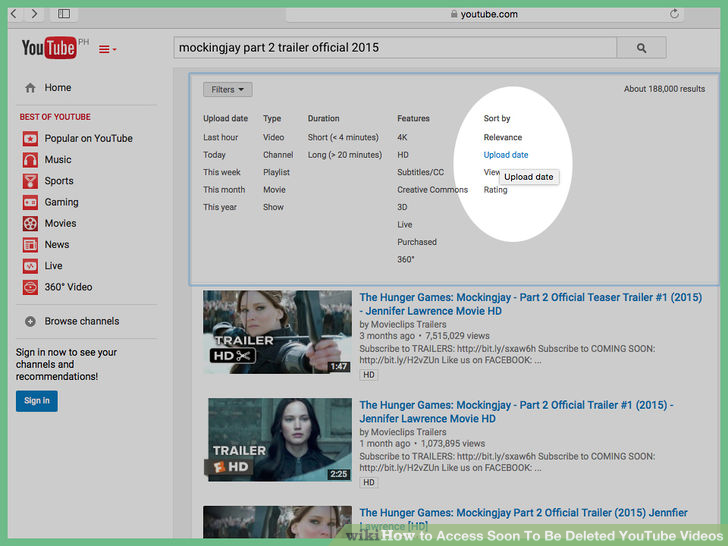
Task: Choose Long (> 20 minutes) duration
Action: pyautogui.click(x=345, y=155)
